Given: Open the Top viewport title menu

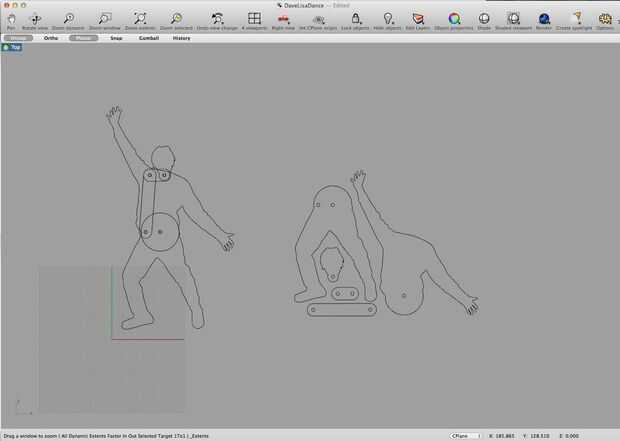Looking at the screenshot, I should [12, 47].
